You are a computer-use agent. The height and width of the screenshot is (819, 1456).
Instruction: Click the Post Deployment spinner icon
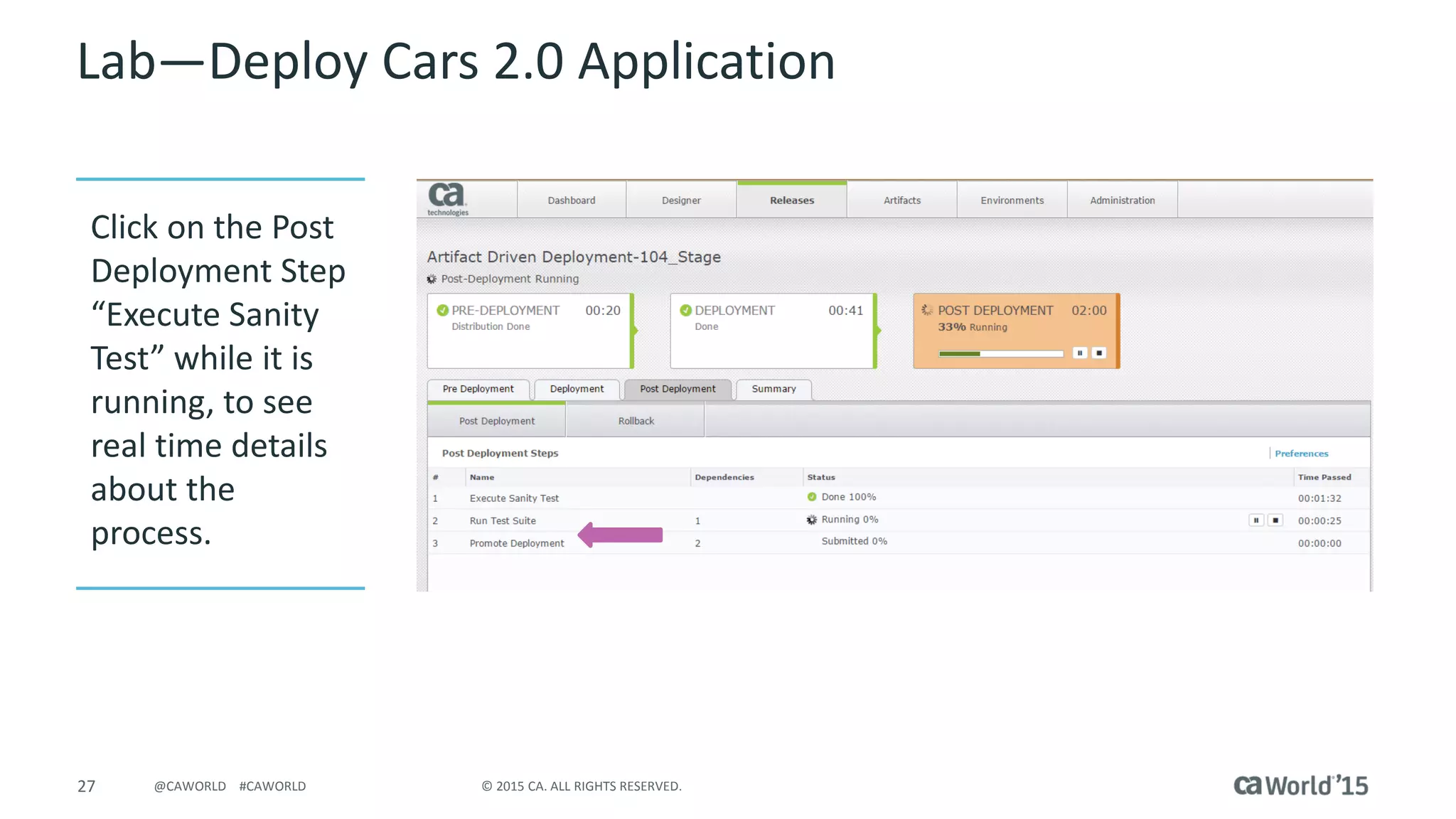pyautogui.click(x=927, y=310)
